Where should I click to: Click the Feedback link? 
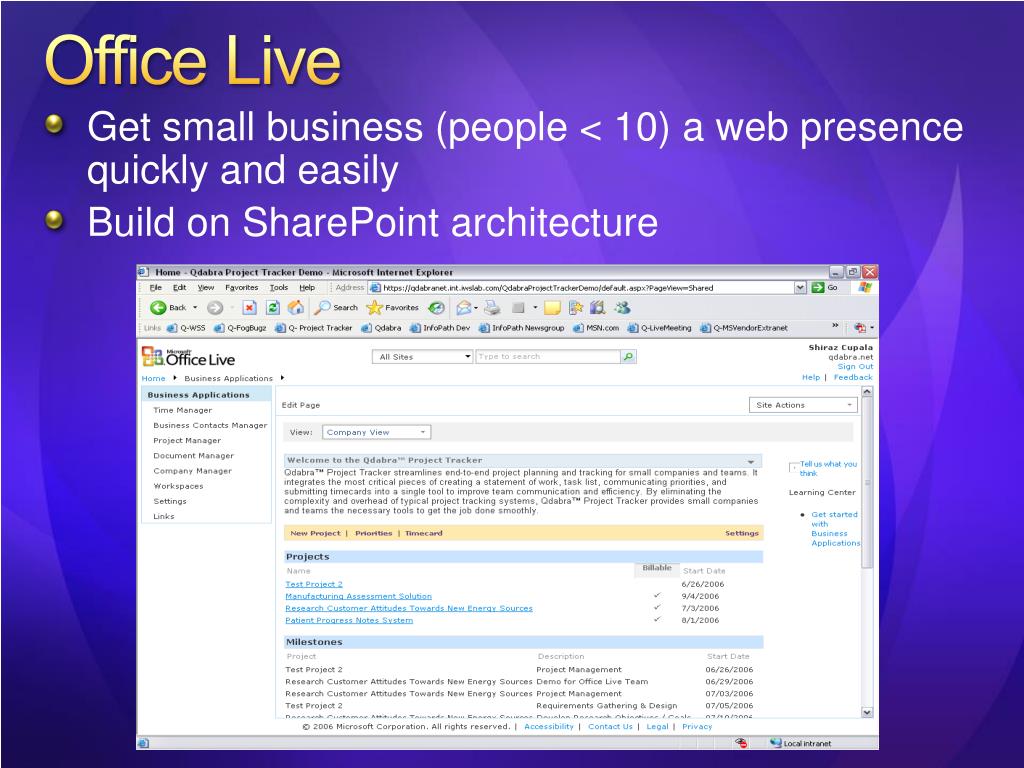point(853,377)
